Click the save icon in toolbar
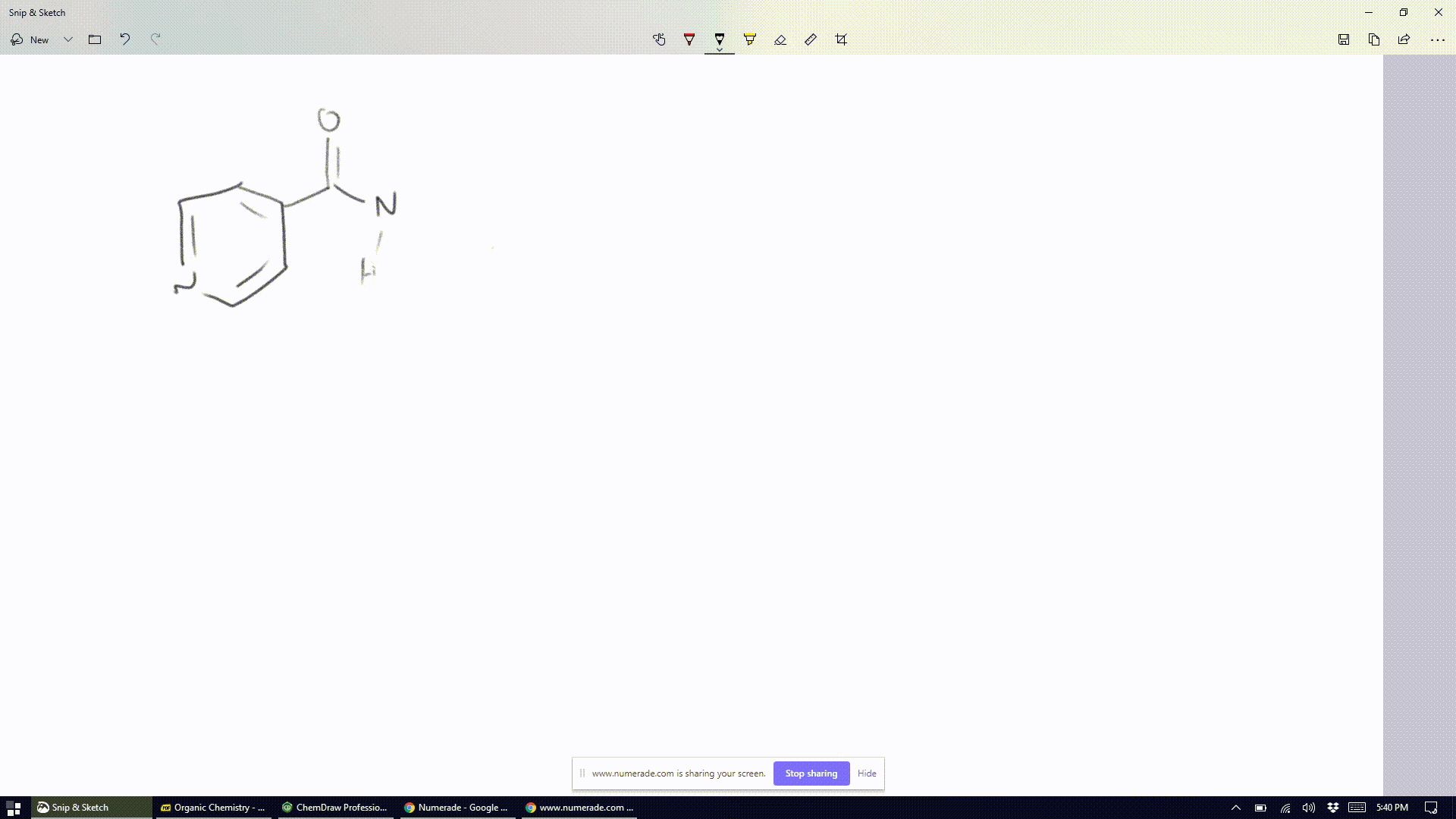The width and height of the screenshot is (1456, 819). point(1343,39)
